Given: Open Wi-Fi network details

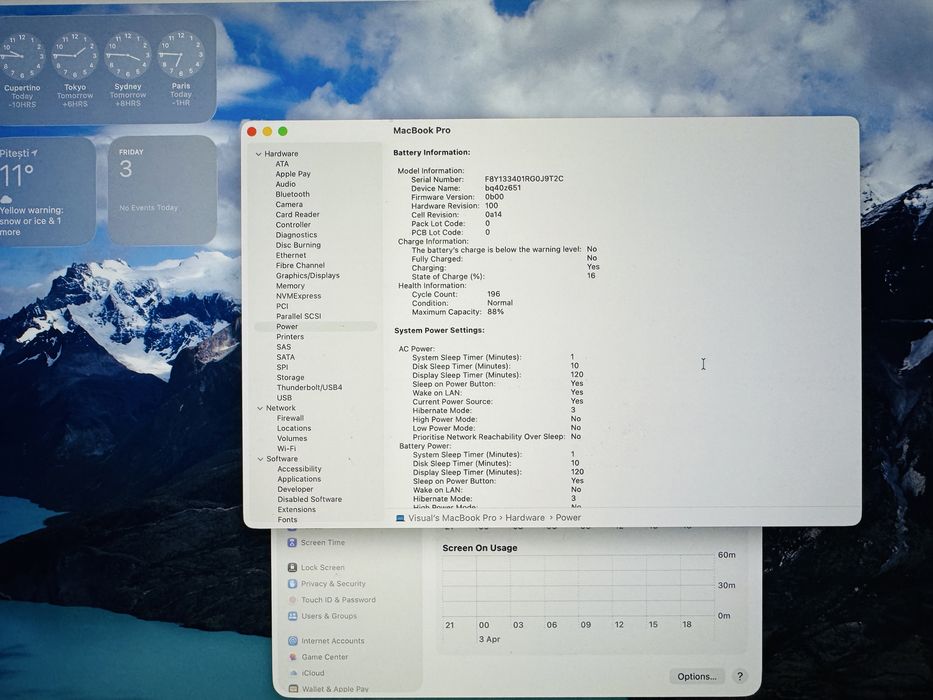Looking at the screenshot, I should [286, 449].
